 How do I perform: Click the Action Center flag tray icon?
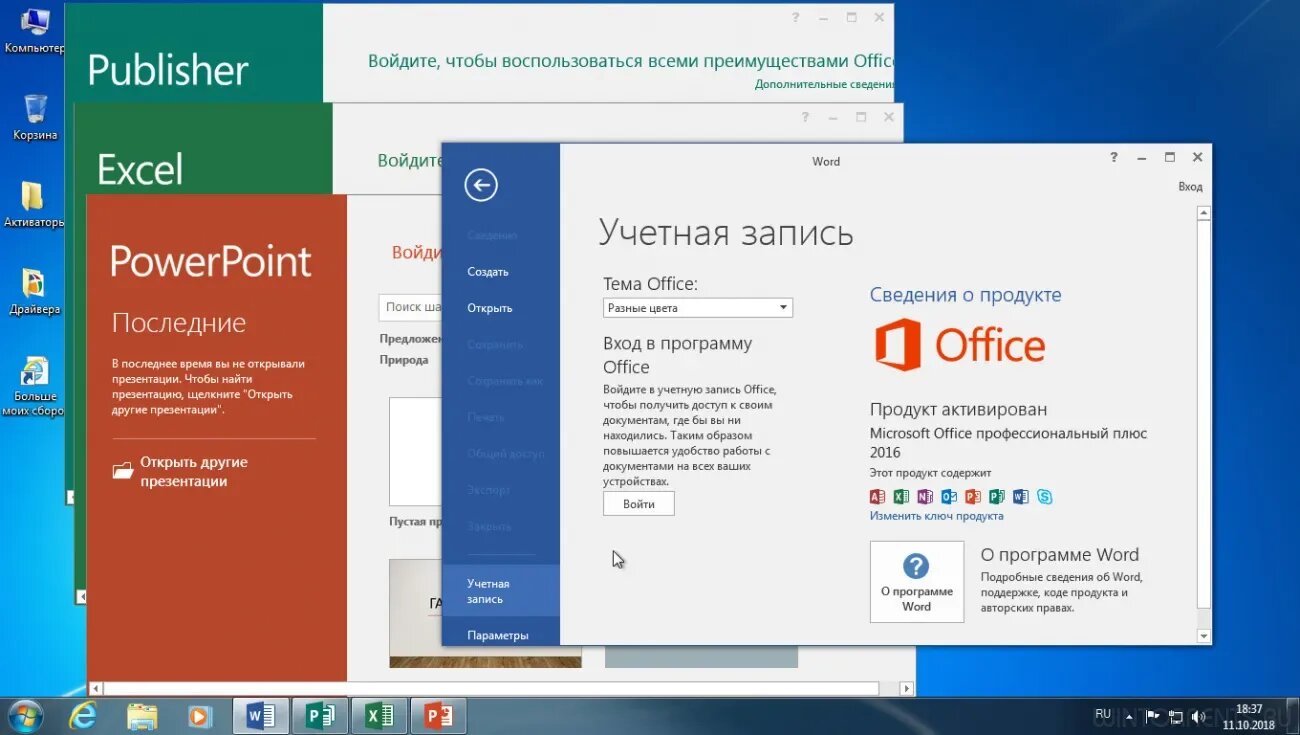coord(1152,716)
